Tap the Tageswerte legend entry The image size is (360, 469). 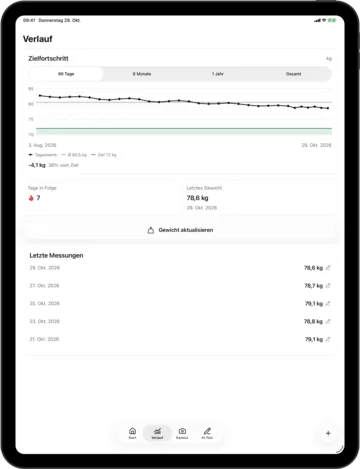click(x=43, y=155)
